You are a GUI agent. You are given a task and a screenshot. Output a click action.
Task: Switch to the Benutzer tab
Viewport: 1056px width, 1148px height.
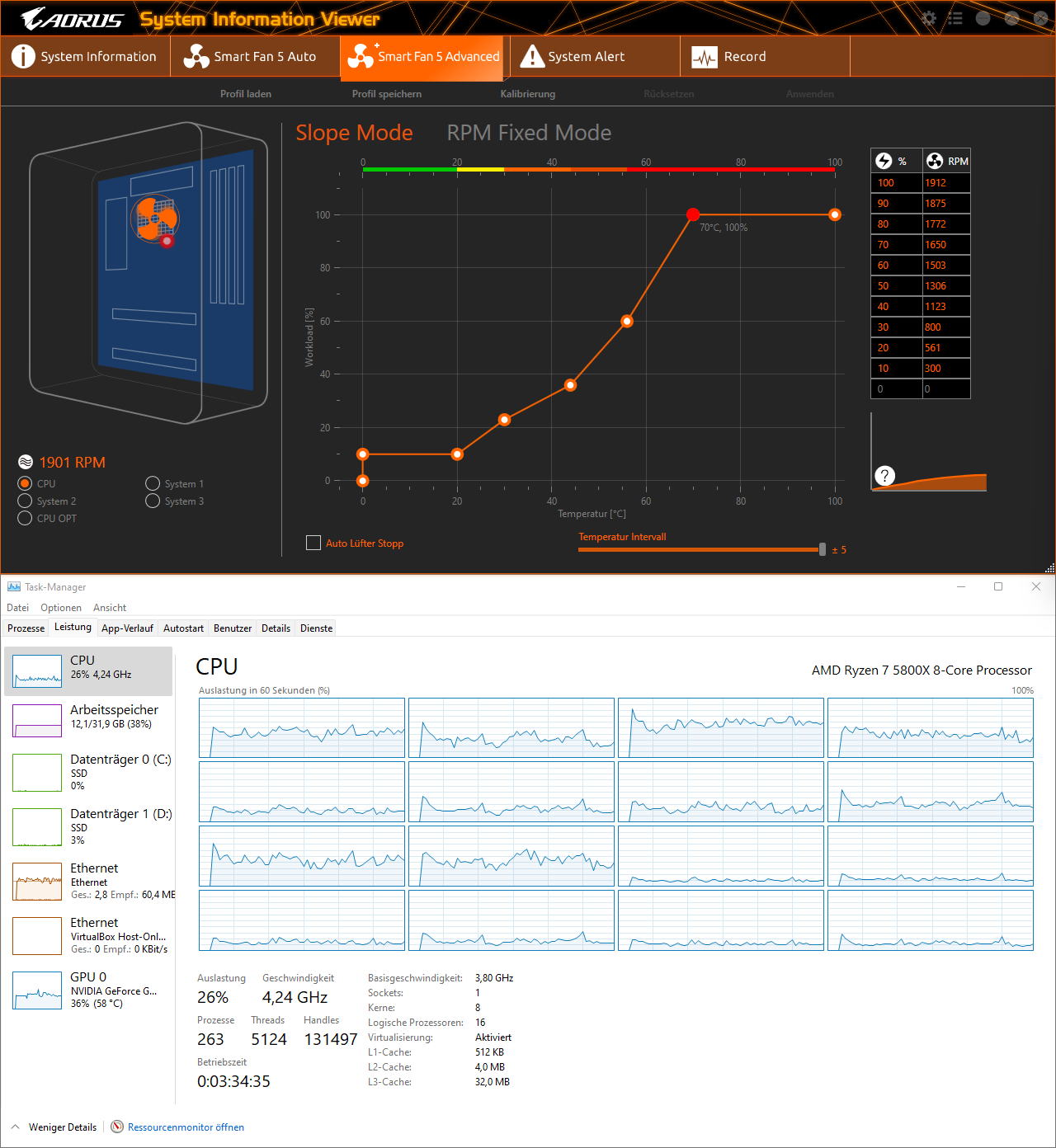[x=233, y=628]
